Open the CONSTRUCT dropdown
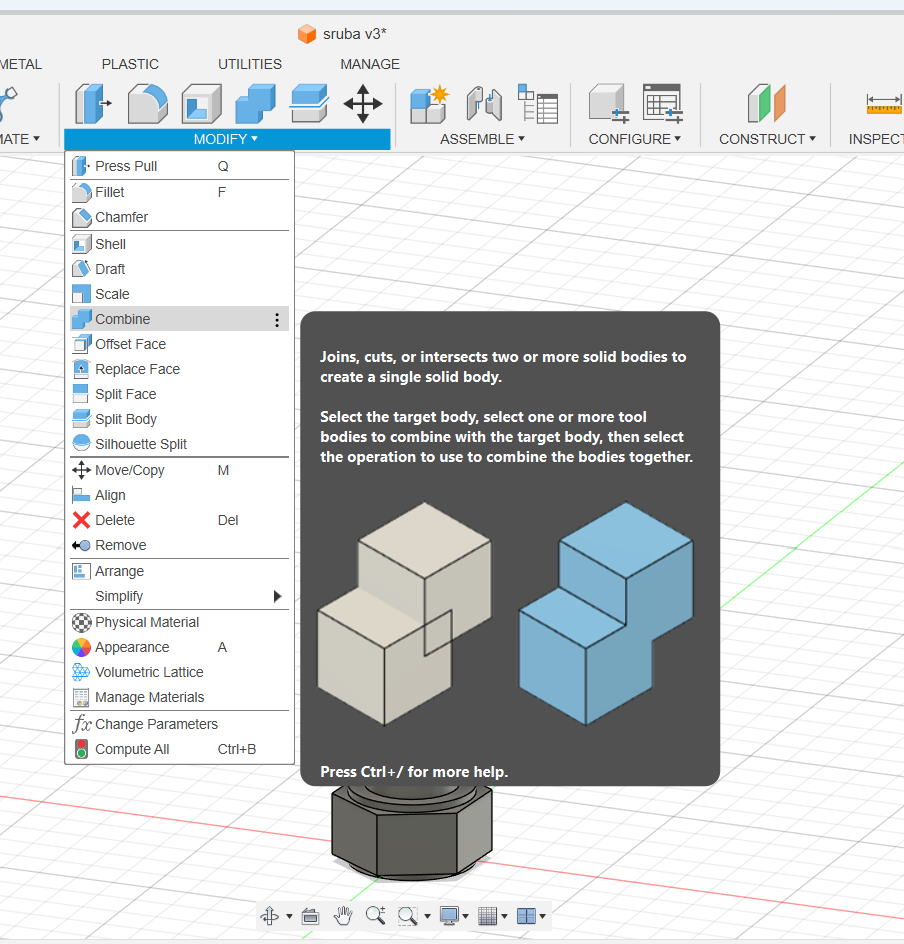Screen dimensions: 904x944 pyautogui.click(x=767, y=139)
